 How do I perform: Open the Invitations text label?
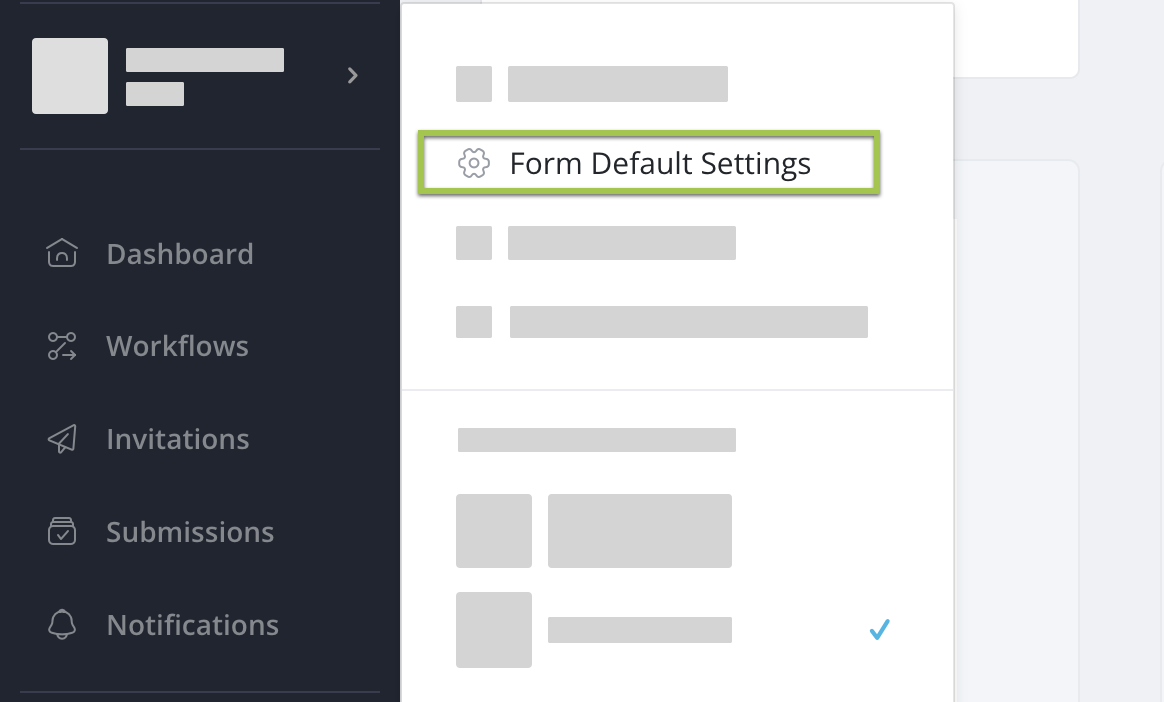[x=178, y=439]
